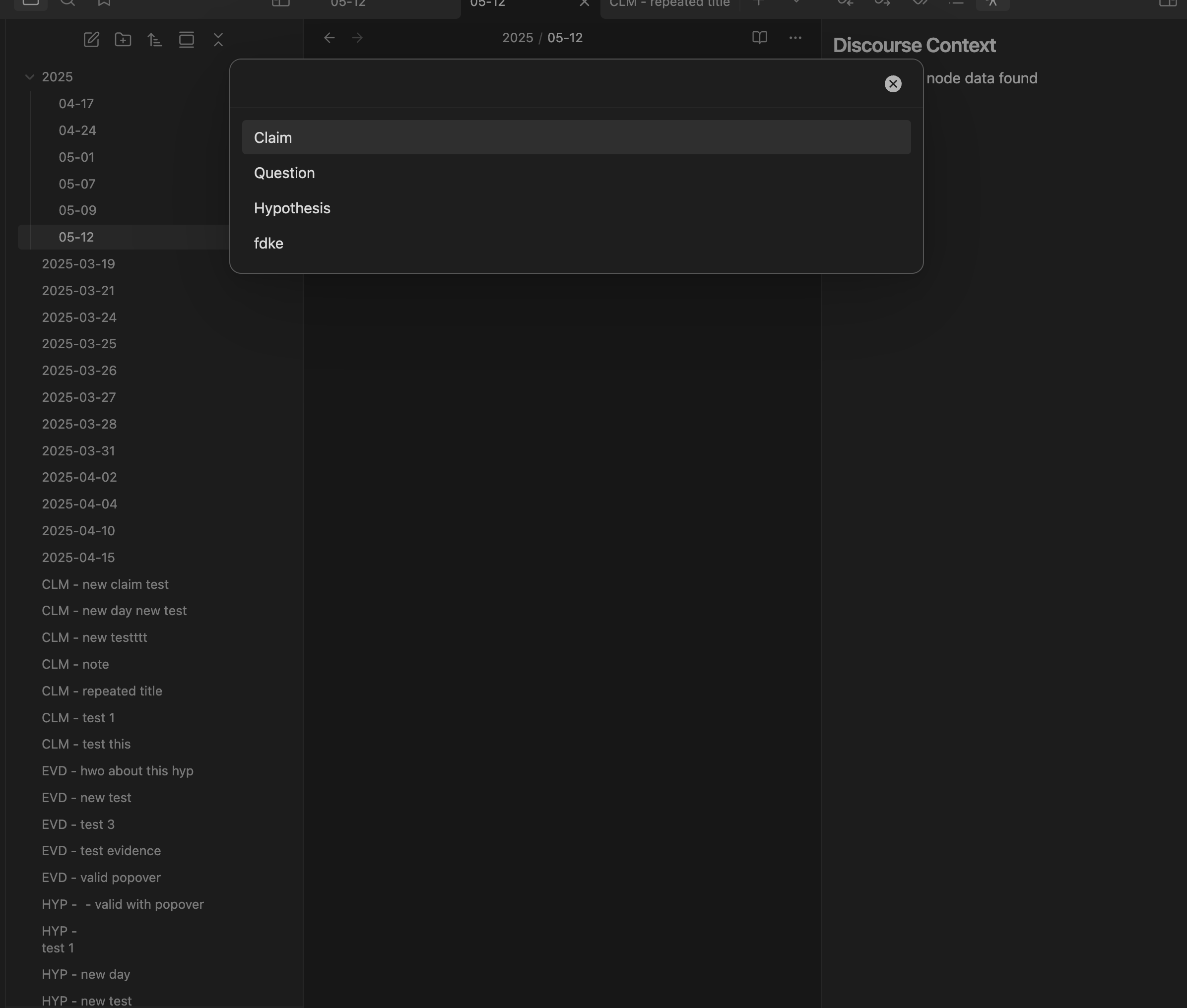Switch to reading view book icon
The height and width of the screenshot is (1008, 1187).
coord(759,38)
